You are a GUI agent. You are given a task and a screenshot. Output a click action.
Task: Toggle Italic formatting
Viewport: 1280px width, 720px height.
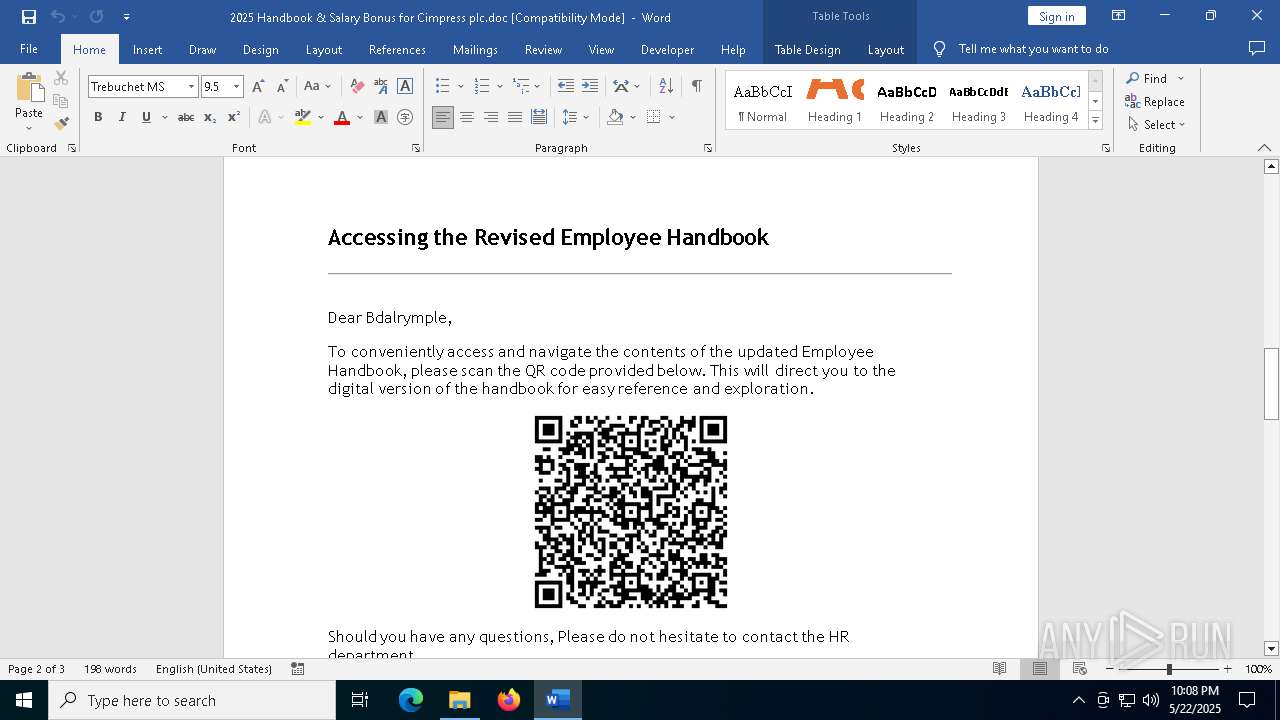[x=122, y=117]
